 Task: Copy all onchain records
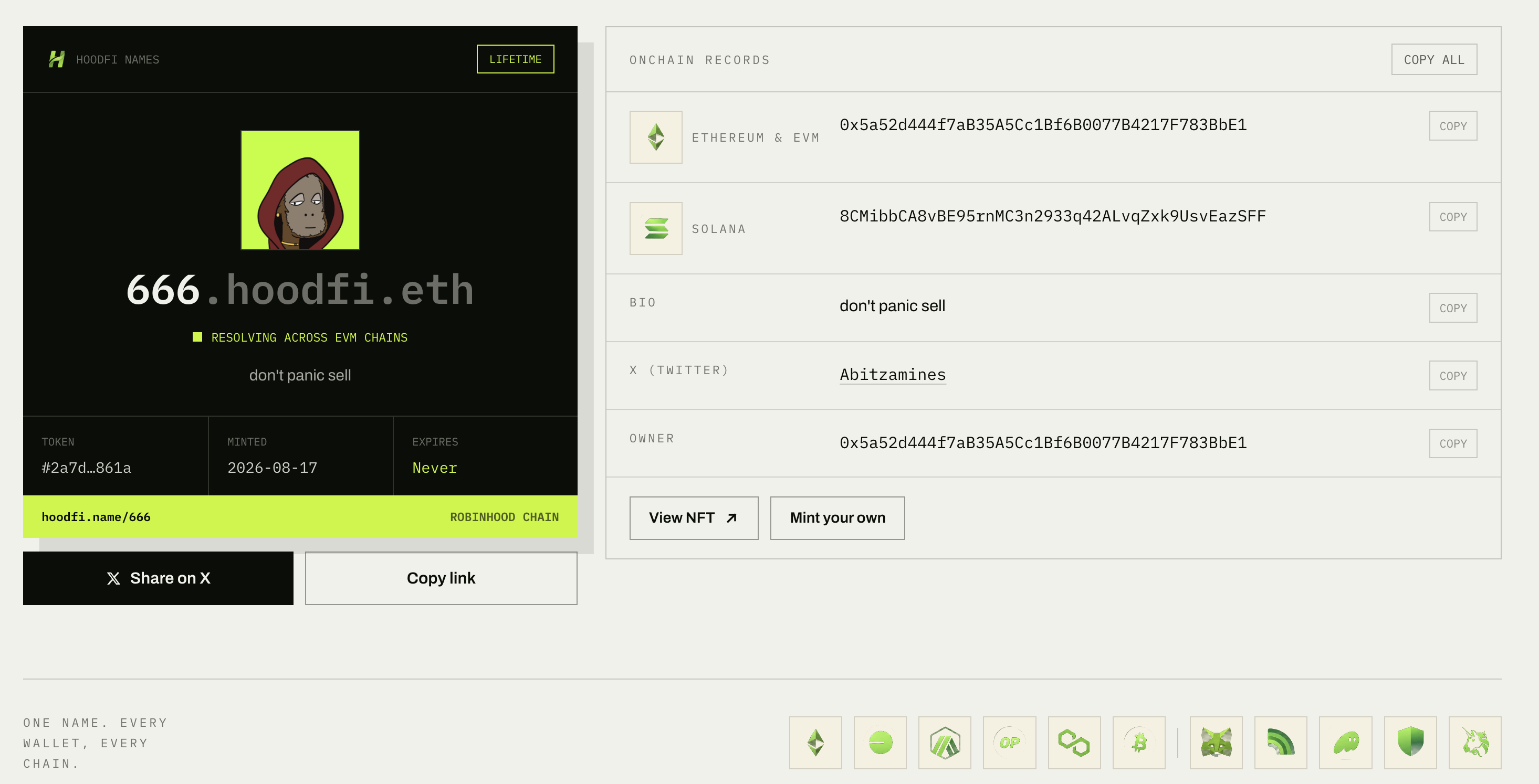(x=1434, y=59)
